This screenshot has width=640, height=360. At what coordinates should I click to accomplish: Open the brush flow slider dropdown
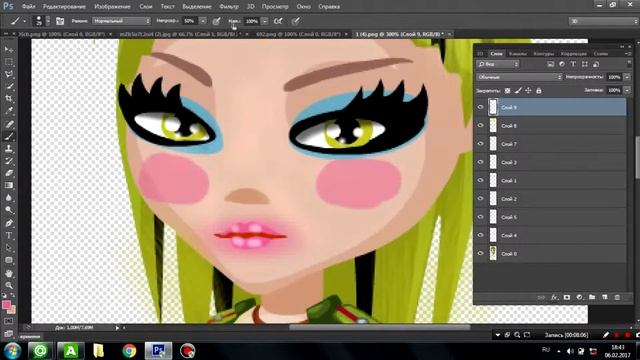264,21
